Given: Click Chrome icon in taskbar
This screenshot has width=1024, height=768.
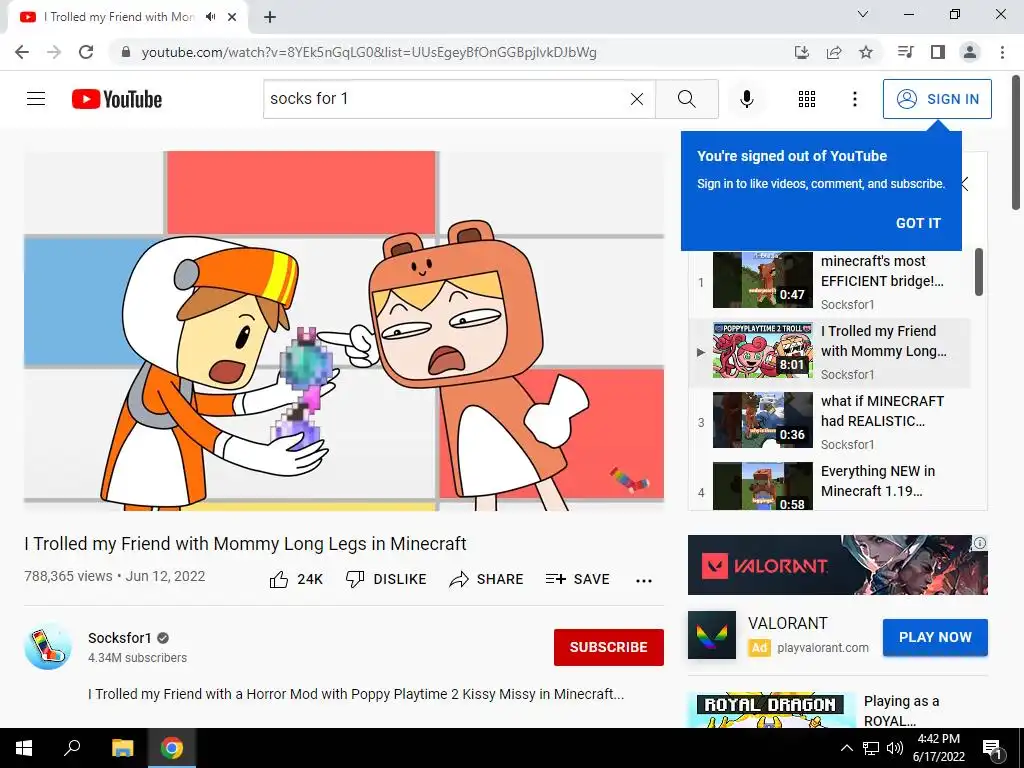Looking at the screenshot, I should click(172, 748).
